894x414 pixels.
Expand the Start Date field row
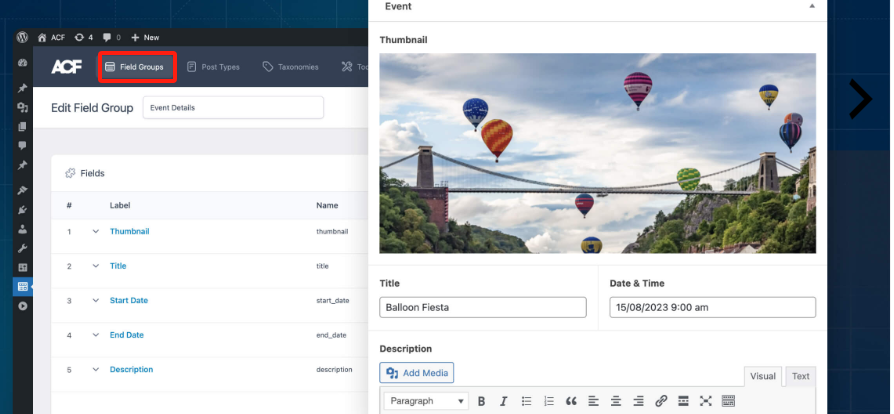pyautogui.click(x=96, y=300)
